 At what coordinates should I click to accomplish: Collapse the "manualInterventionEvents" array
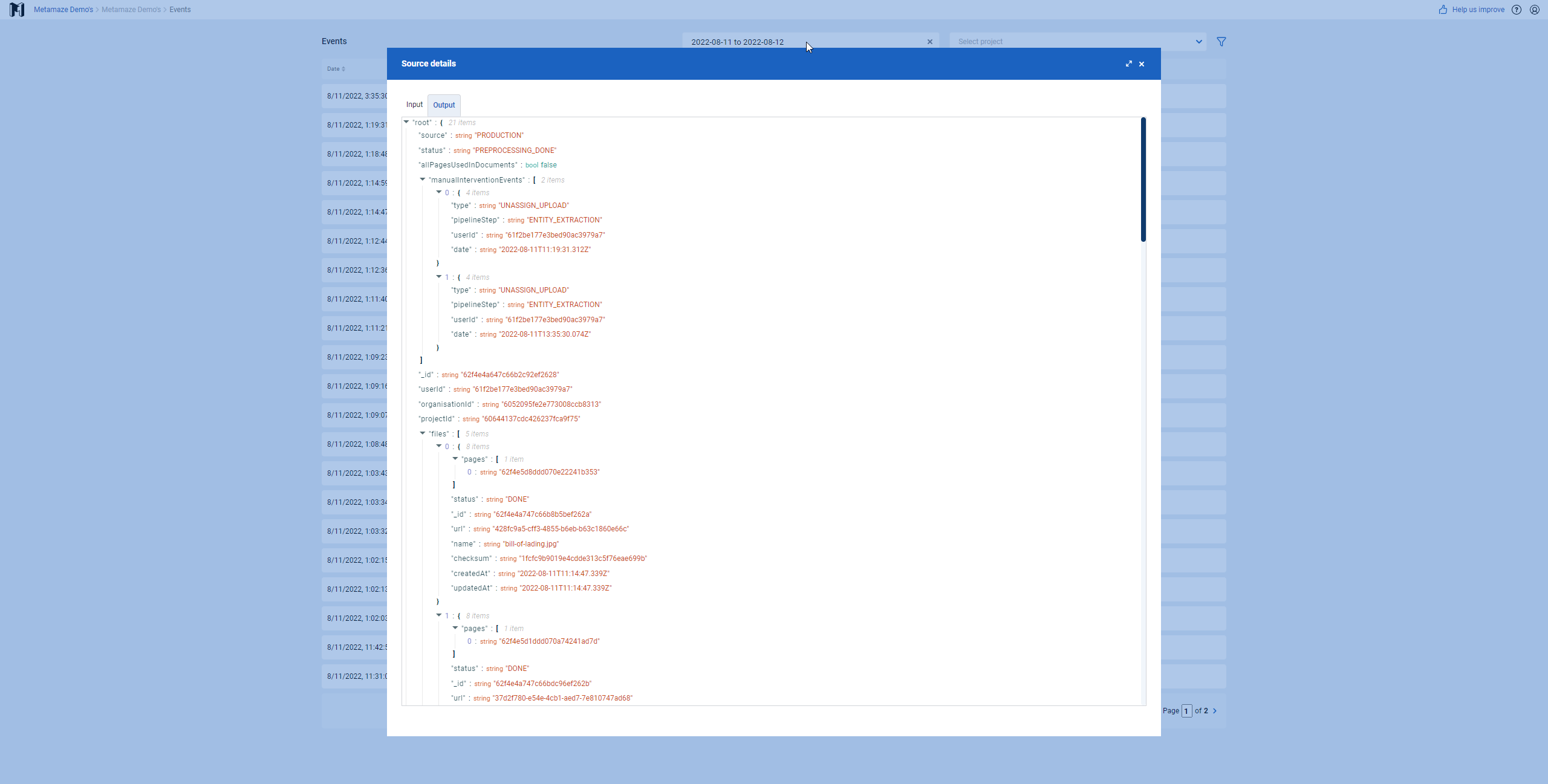[x=423, y=180]
